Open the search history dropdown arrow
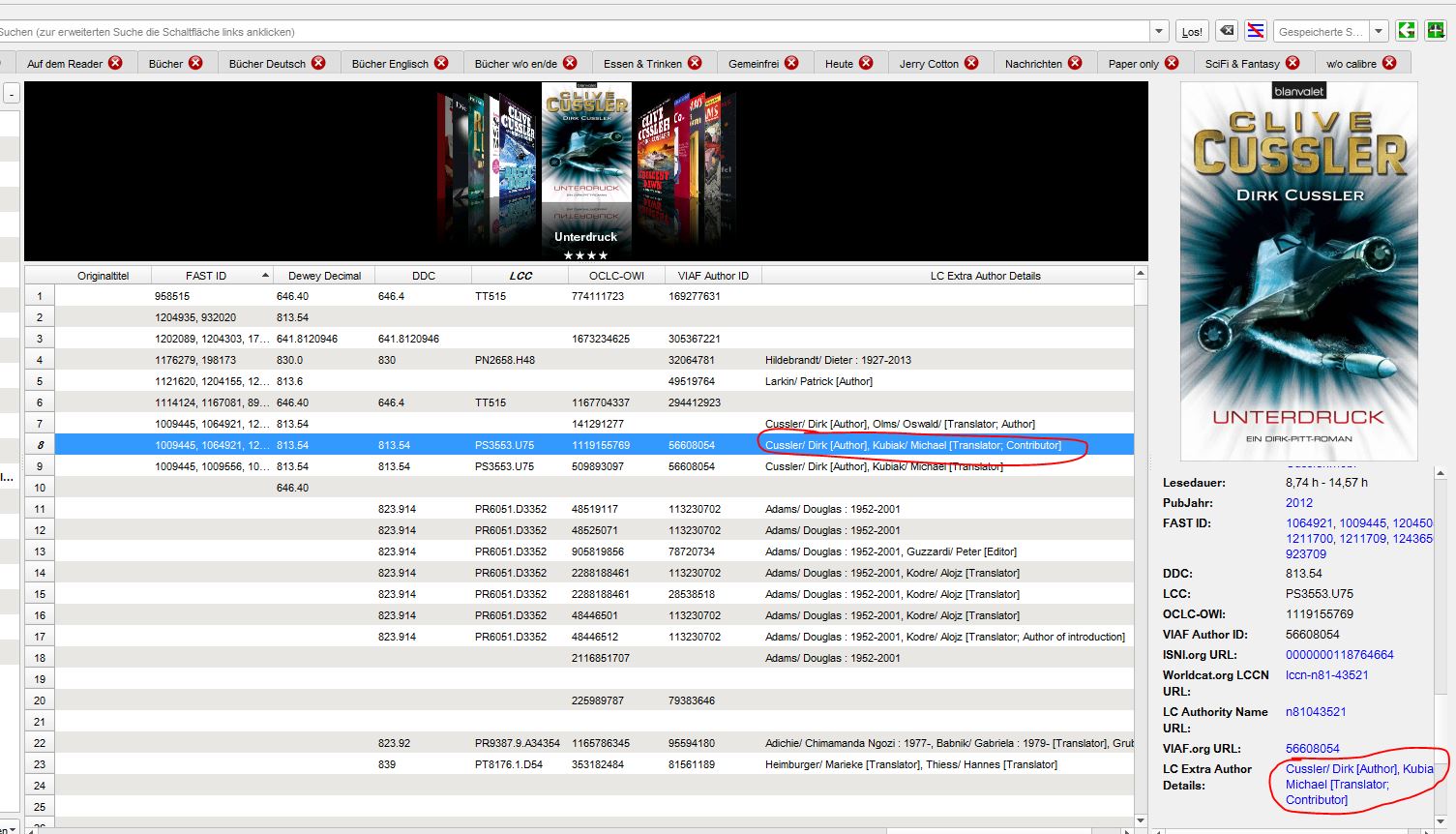The image size is (1456, 834). point(1160,31)
